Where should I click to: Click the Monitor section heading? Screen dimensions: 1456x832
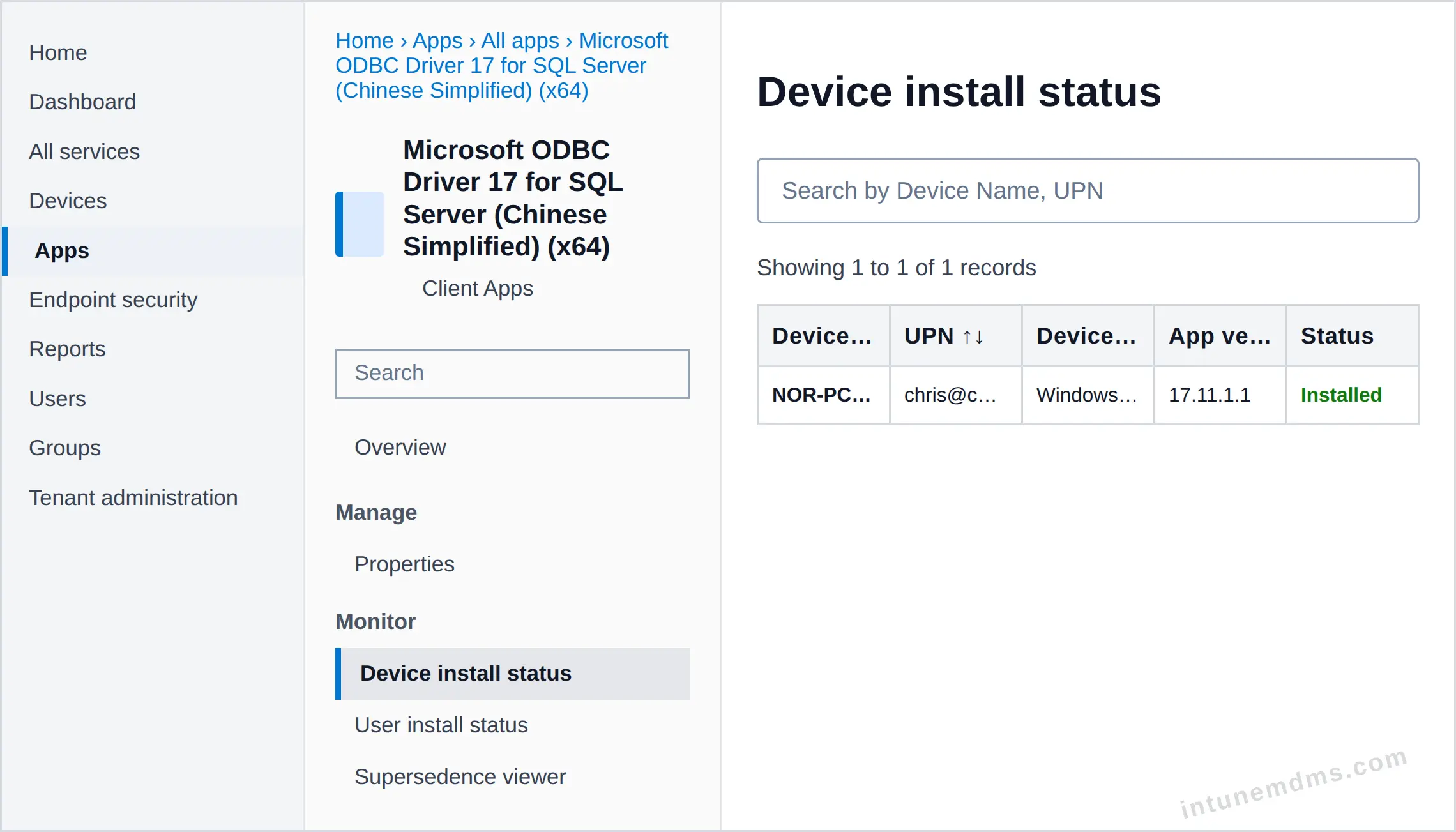tap(375, 621)
